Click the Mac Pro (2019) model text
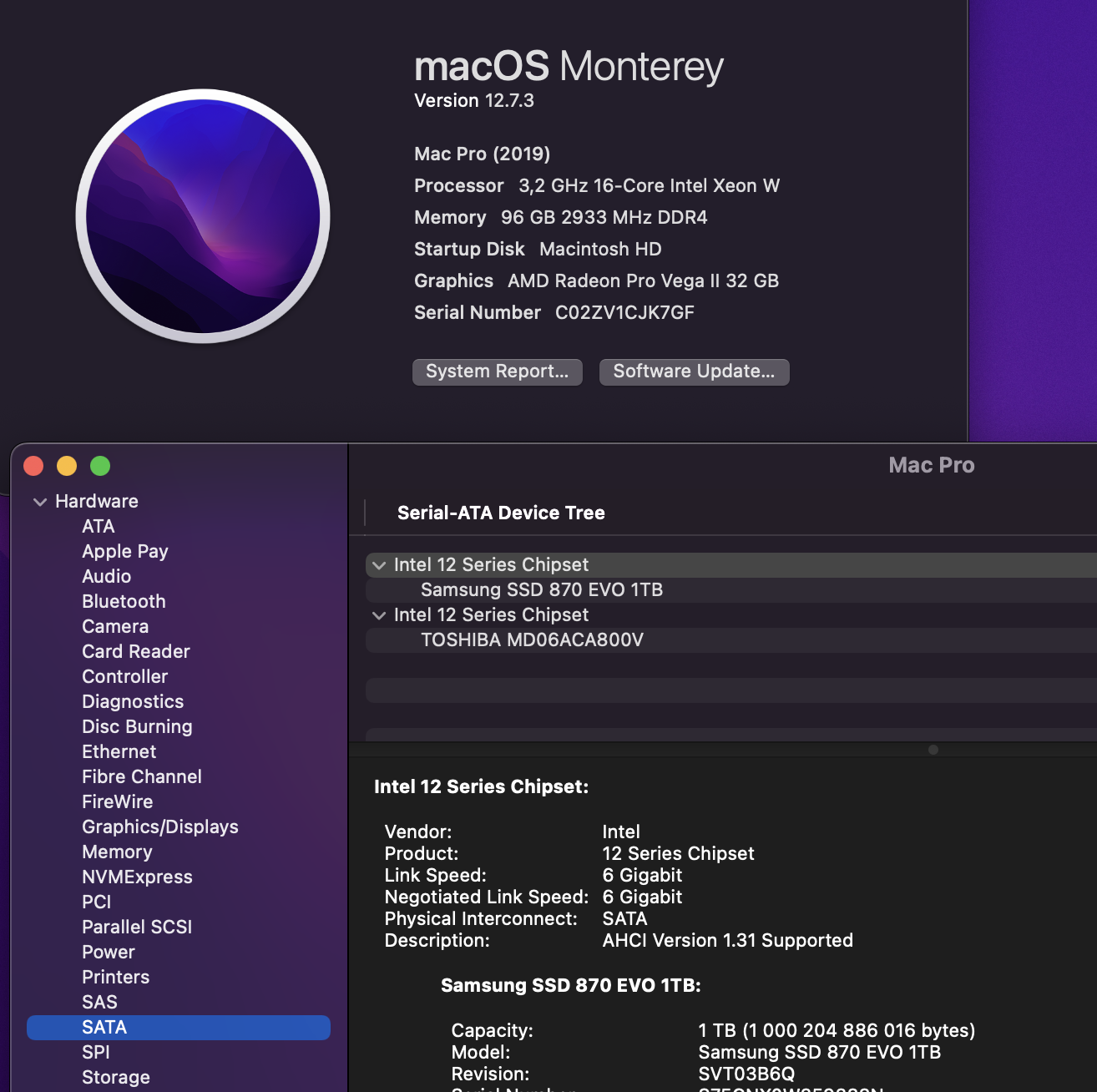The image size is (1097, 1092). pos(483,154)
